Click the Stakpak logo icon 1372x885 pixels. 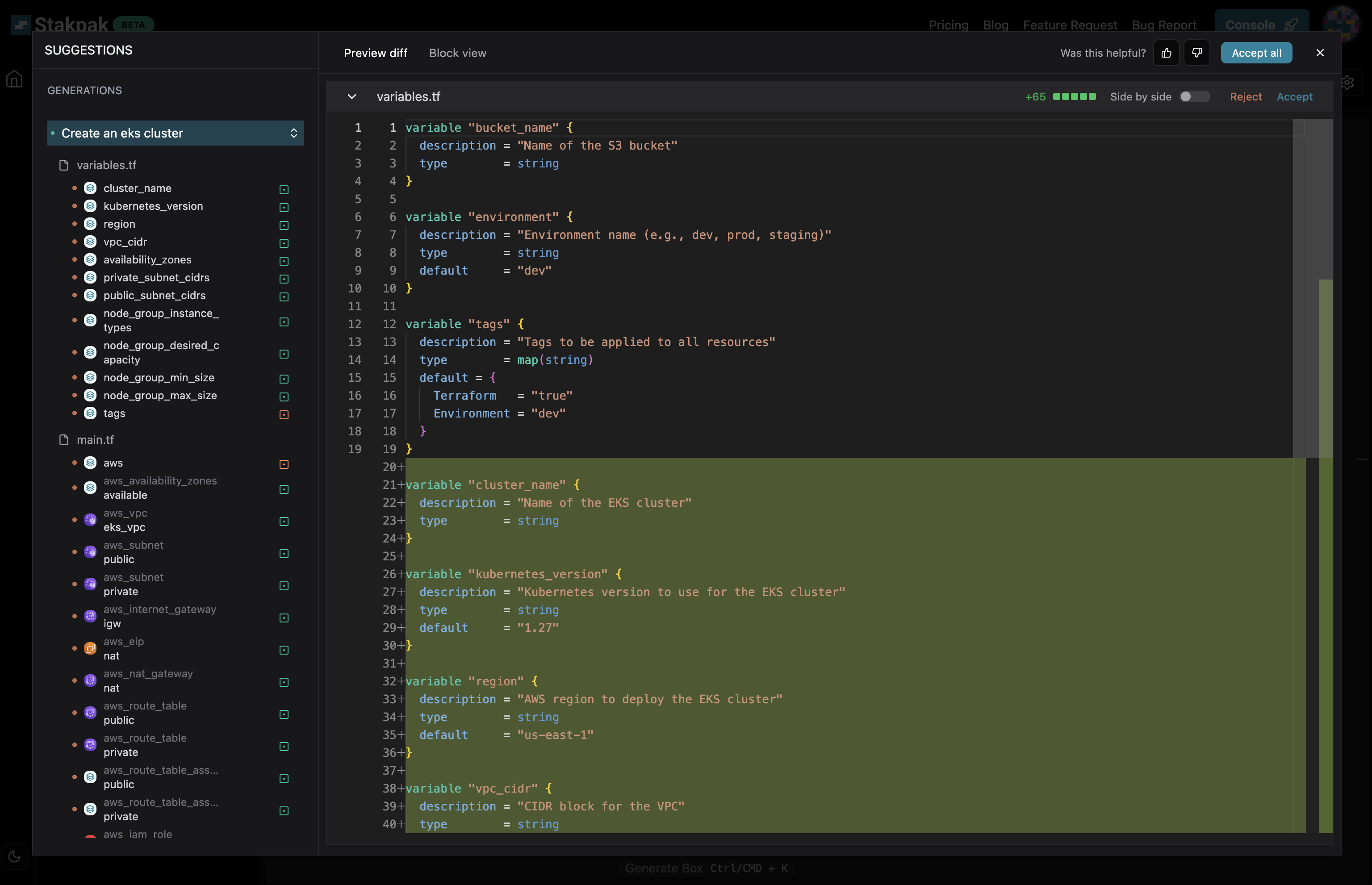(21, 25)
